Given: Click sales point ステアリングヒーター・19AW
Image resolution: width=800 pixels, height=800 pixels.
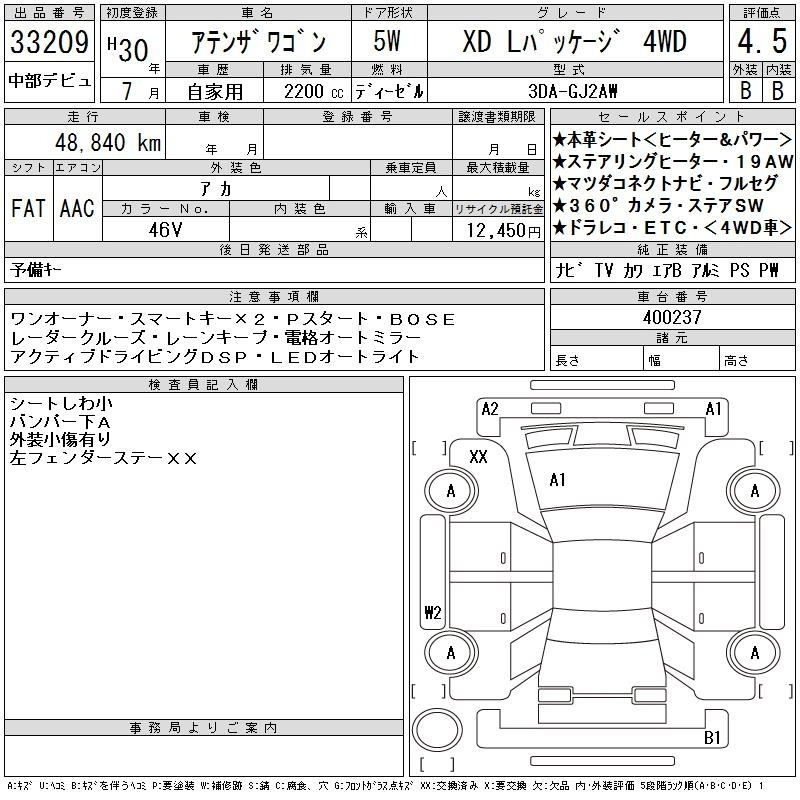Looking at the screenshot, I should coord(672,161).
